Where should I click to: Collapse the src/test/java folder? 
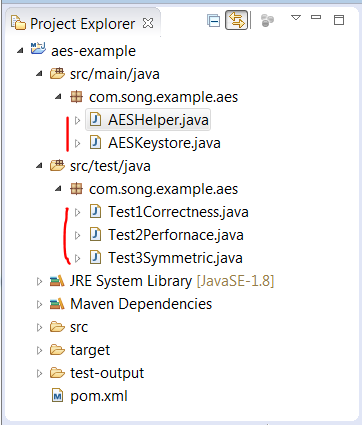point(39,166)
